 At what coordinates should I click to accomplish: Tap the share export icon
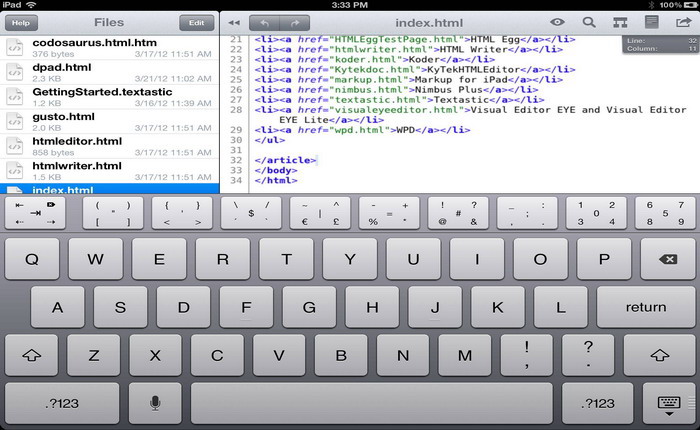(682, 21)
